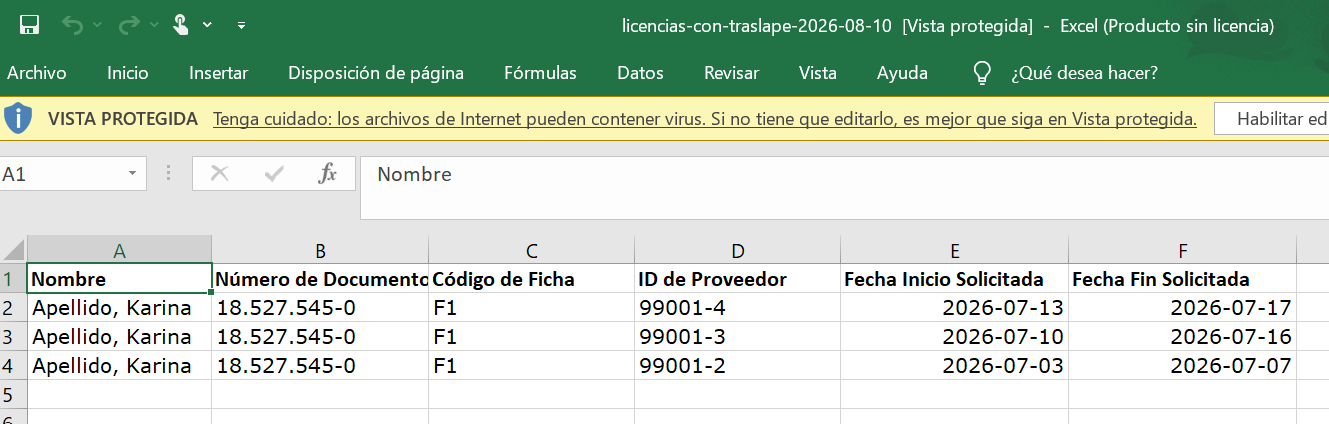Click the Save icon in quick access toolbar
The height and width of the screenshot is (424, 1329).
click(29, 24)
